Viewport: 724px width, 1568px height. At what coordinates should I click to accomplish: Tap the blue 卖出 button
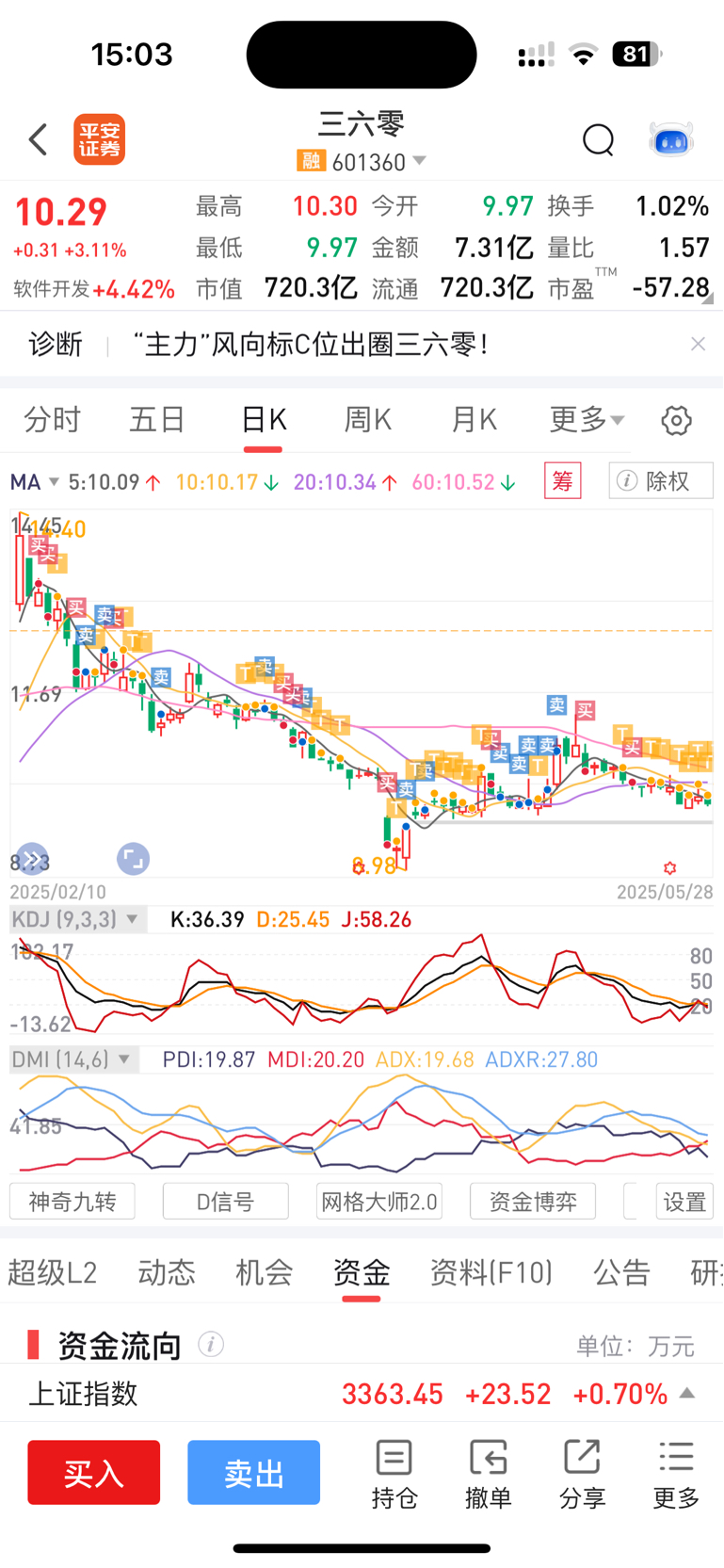point(253,1472)
